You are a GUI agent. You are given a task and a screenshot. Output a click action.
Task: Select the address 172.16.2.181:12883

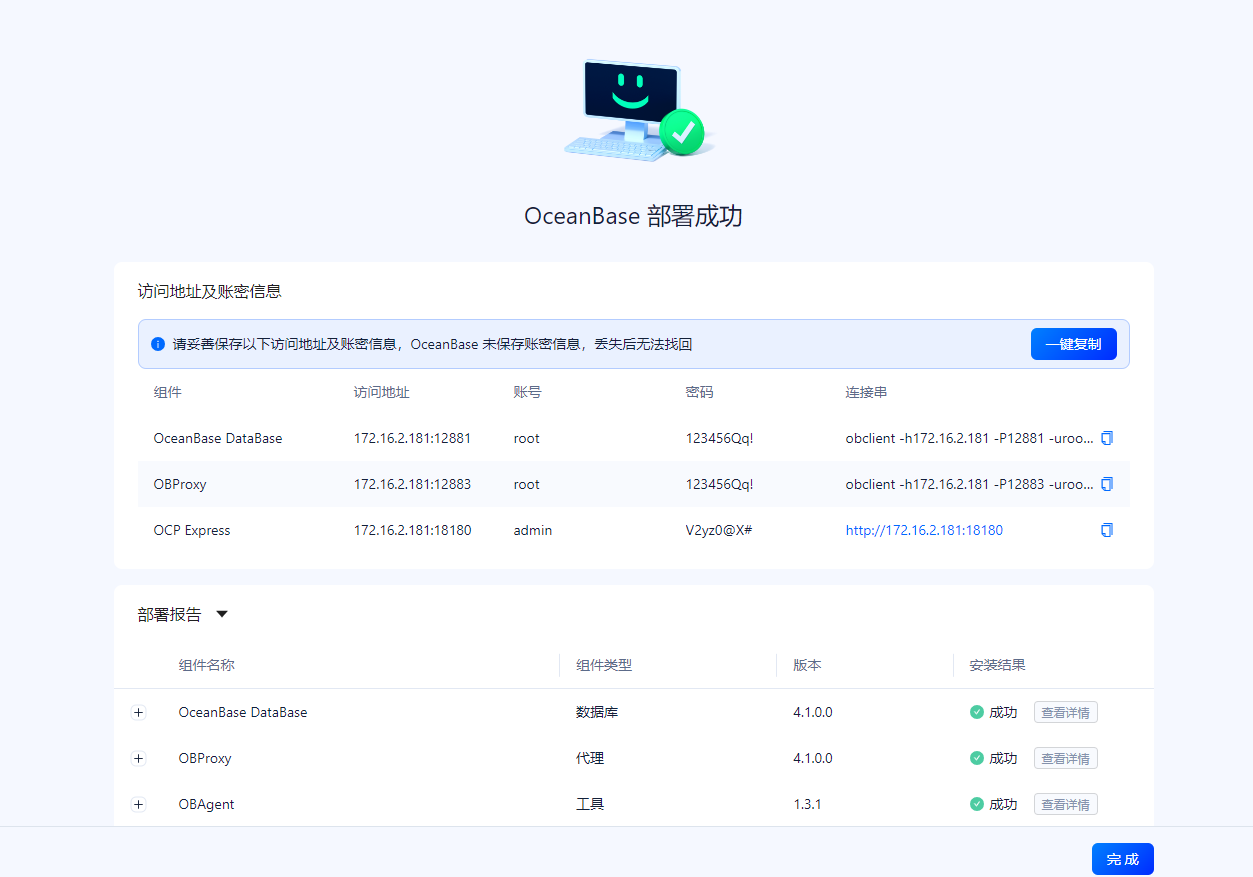(412, 484)
